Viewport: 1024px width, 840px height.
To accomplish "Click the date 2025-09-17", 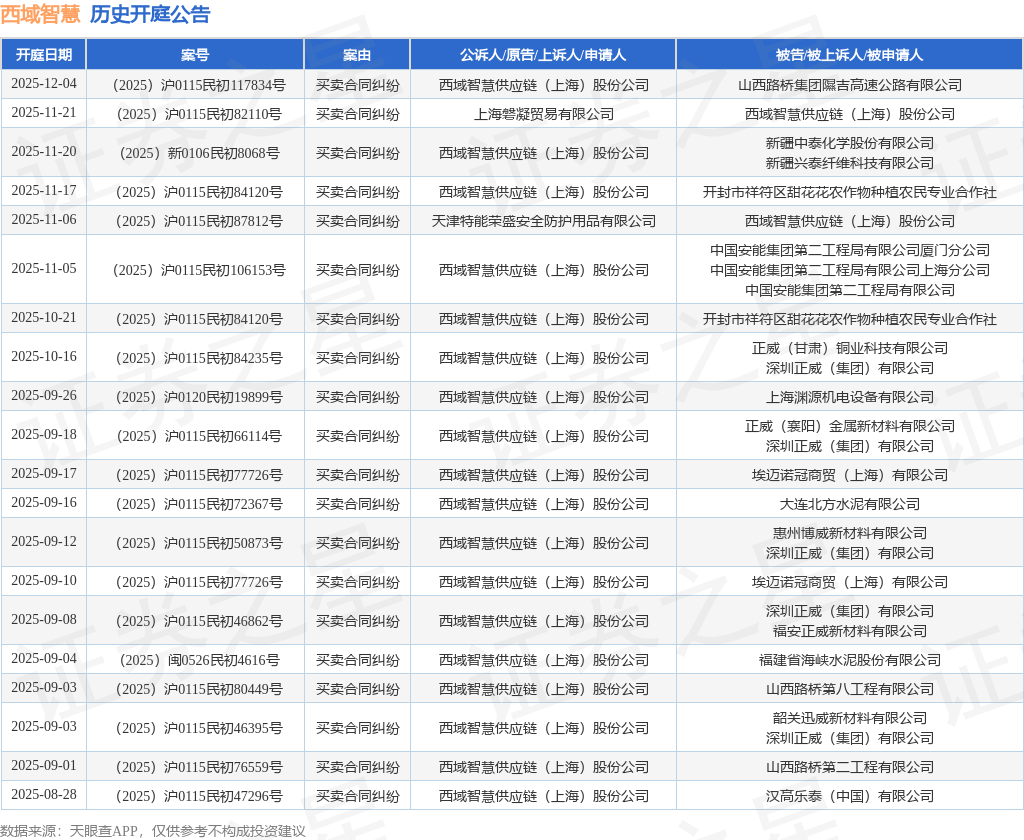I will tap(44, 474).
